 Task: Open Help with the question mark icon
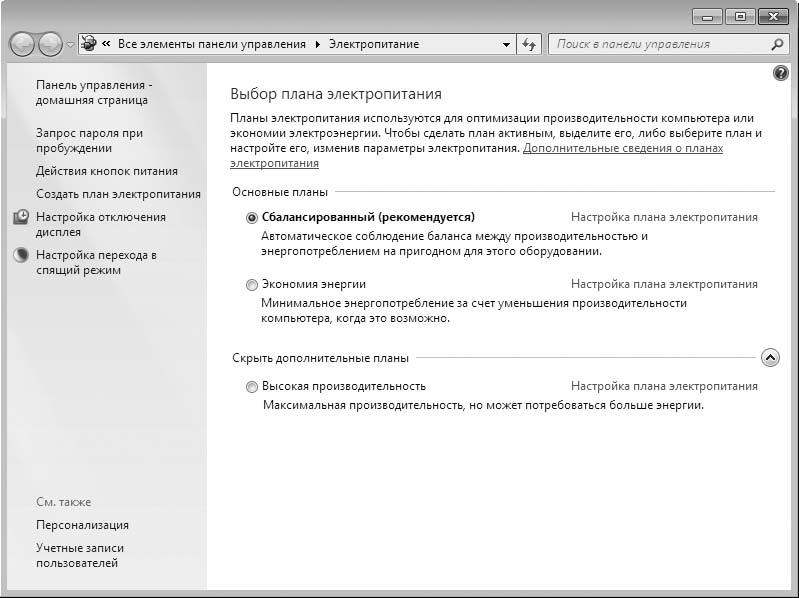[780, 73]
